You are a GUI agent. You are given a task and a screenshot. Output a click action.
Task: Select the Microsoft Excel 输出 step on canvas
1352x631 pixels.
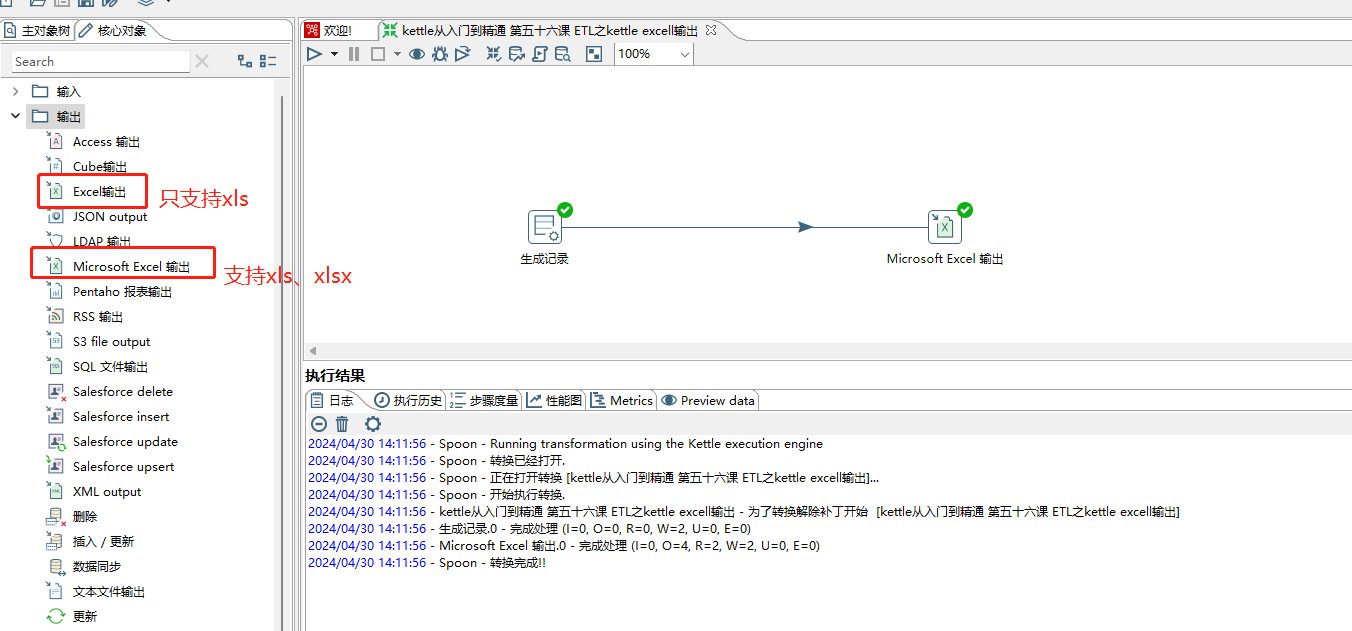[x=944, y=226]
